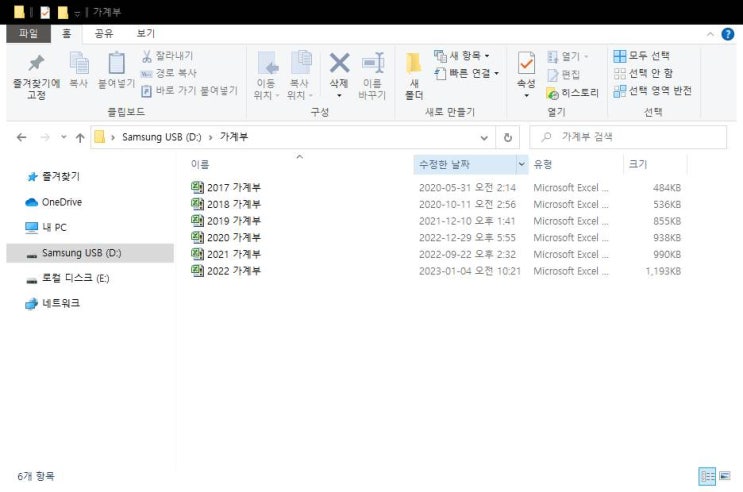The height and width of the screenshot is (492, 743).
Task: Switch to large icons view in the status bar
Action: click(725, 476)
